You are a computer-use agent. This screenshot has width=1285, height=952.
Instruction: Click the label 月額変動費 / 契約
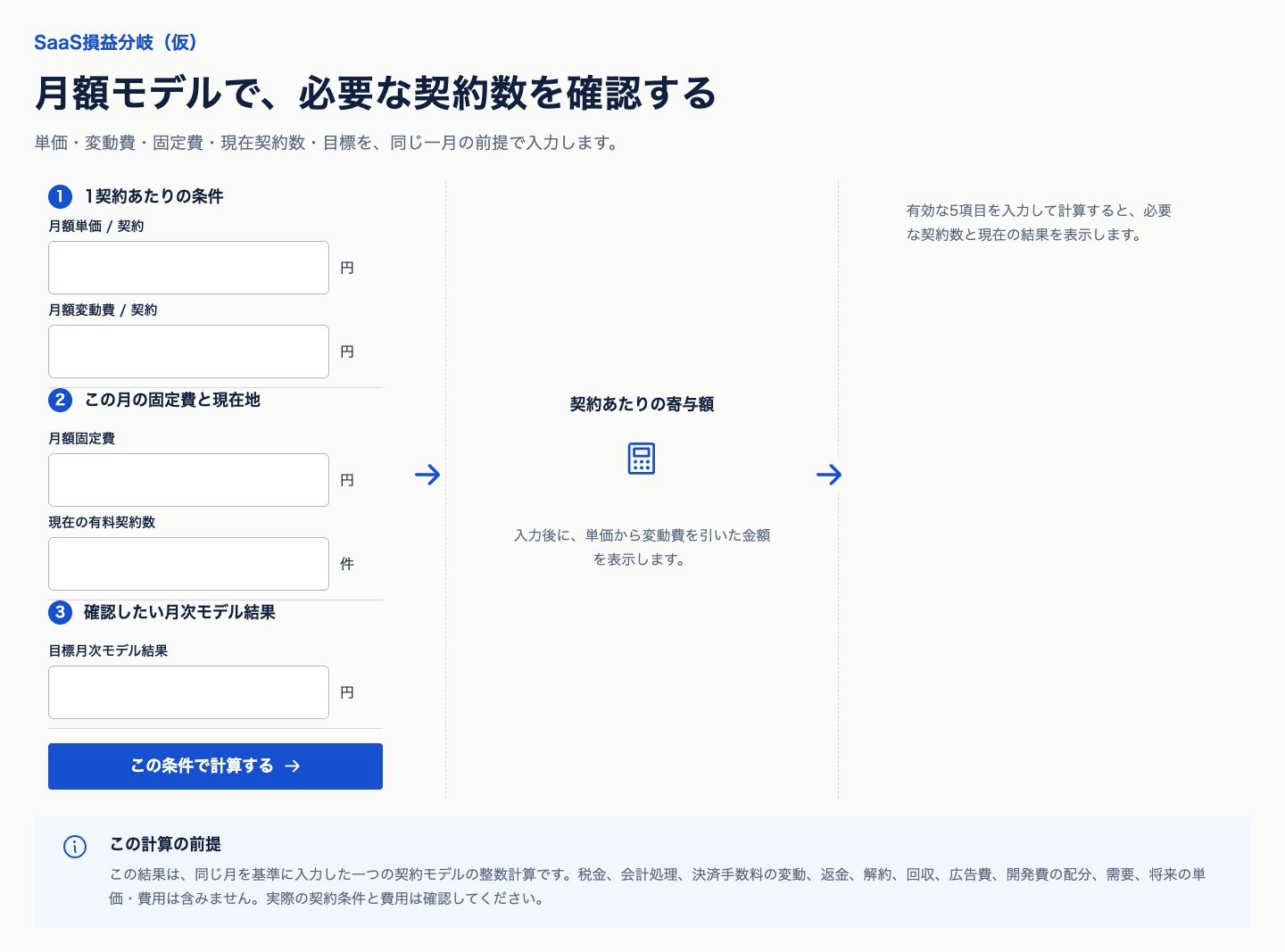tap(103, 310)
